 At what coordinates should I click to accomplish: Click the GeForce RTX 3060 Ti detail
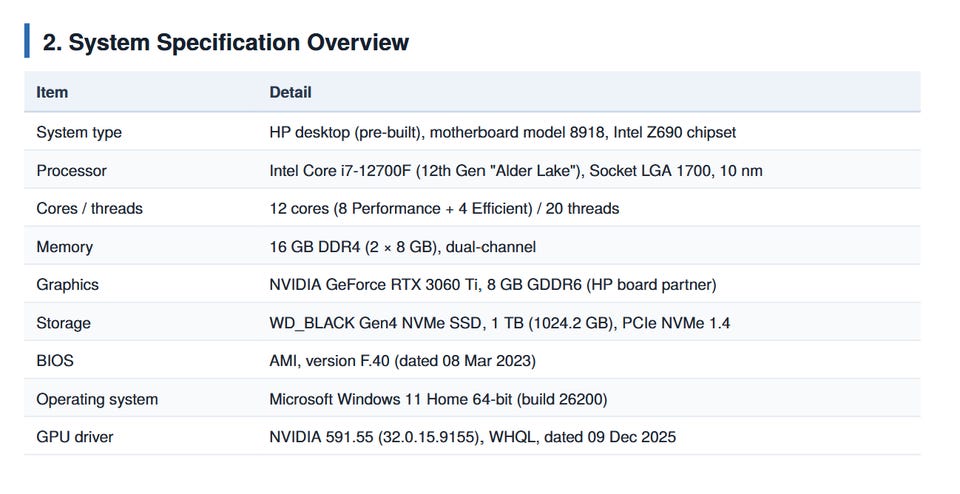click(493, 285)
